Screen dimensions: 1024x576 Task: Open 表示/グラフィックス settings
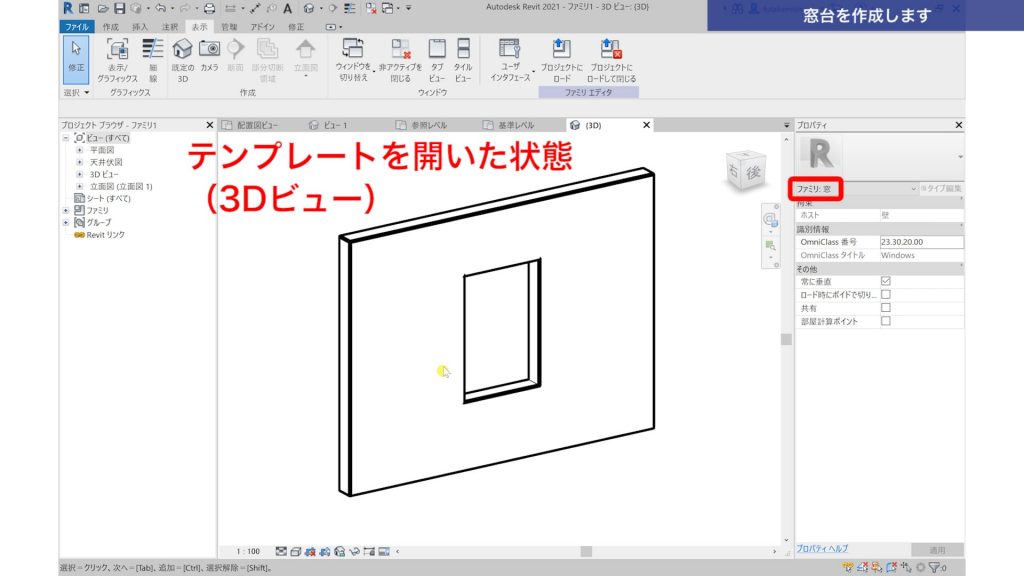(x=119, y=52)
